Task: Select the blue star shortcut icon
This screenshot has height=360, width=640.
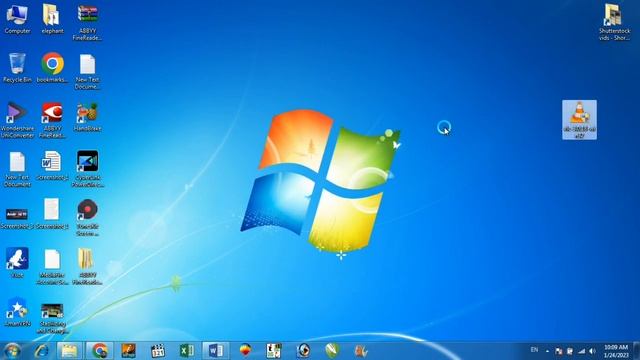Action: coord(17,312)
